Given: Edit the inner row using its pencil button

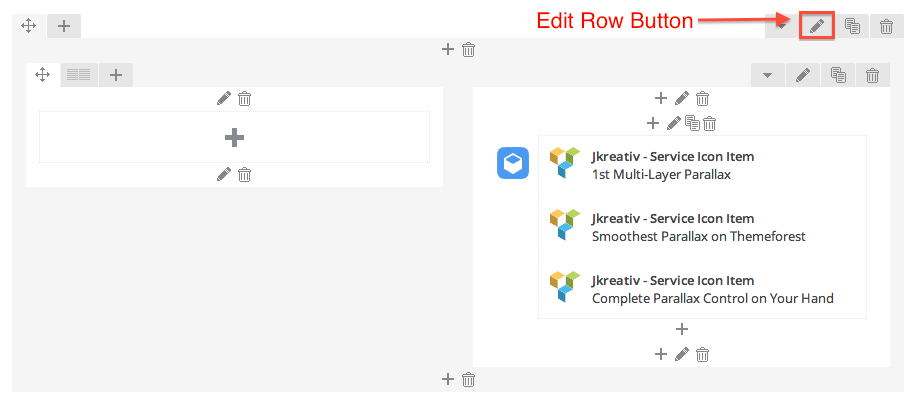Looking at the screenshot, I should click(802, 75).
